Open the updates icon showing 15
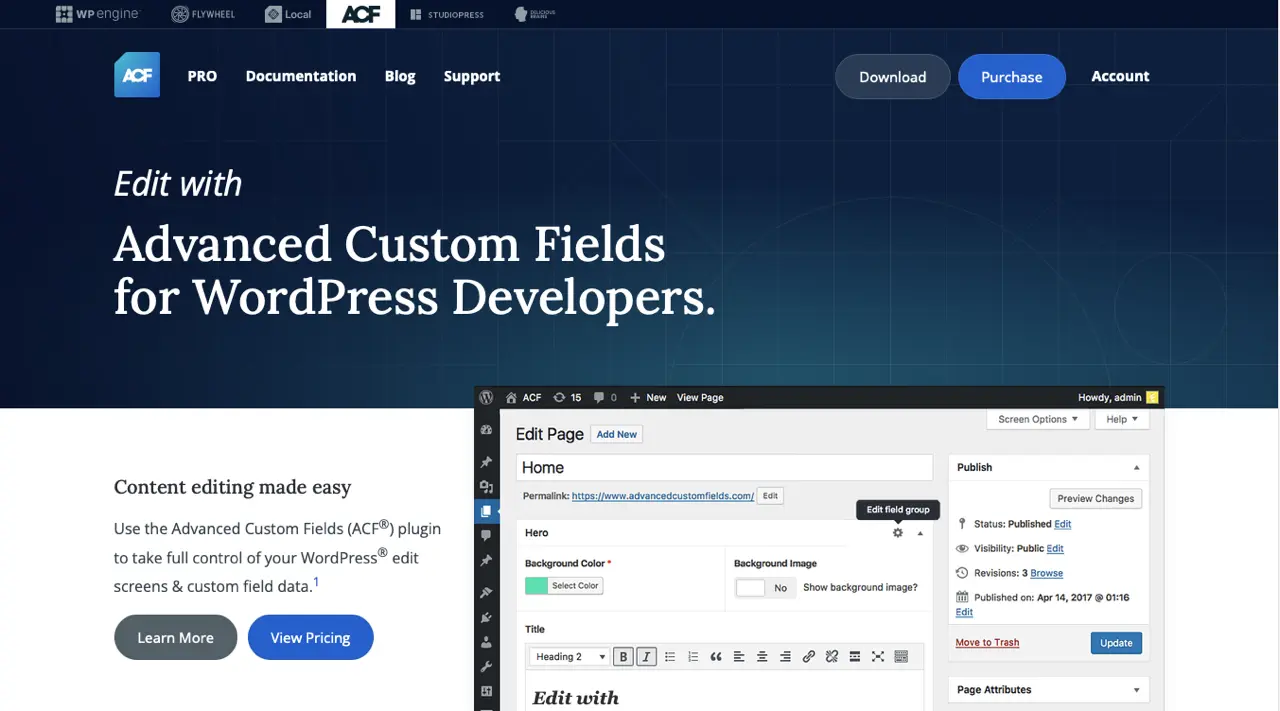Image resolution: width=1280 pixels, height=711 pixels. (x=567, y=397)
